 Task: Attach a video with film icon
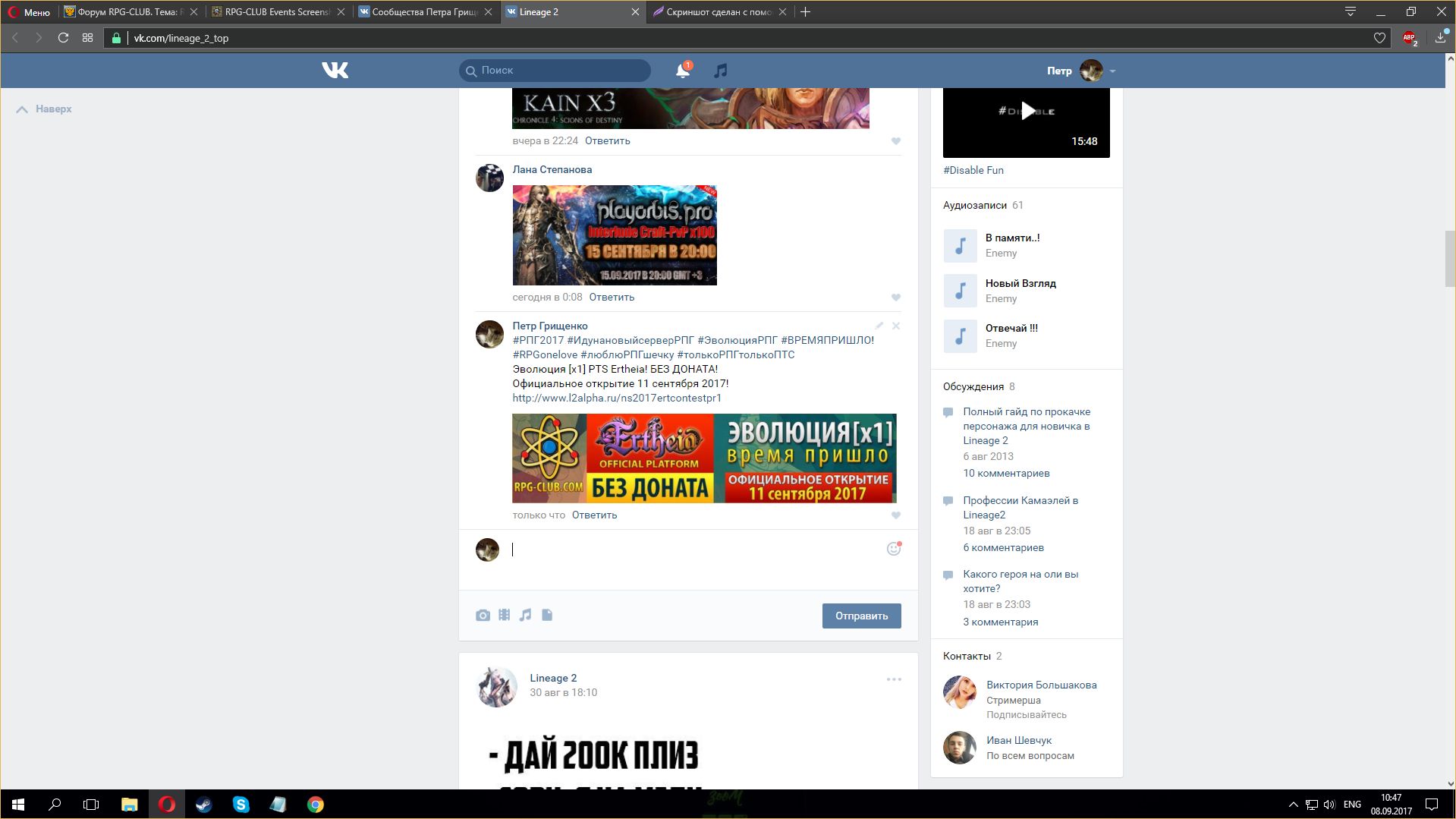pyautogui.click(x=504, y=616)
